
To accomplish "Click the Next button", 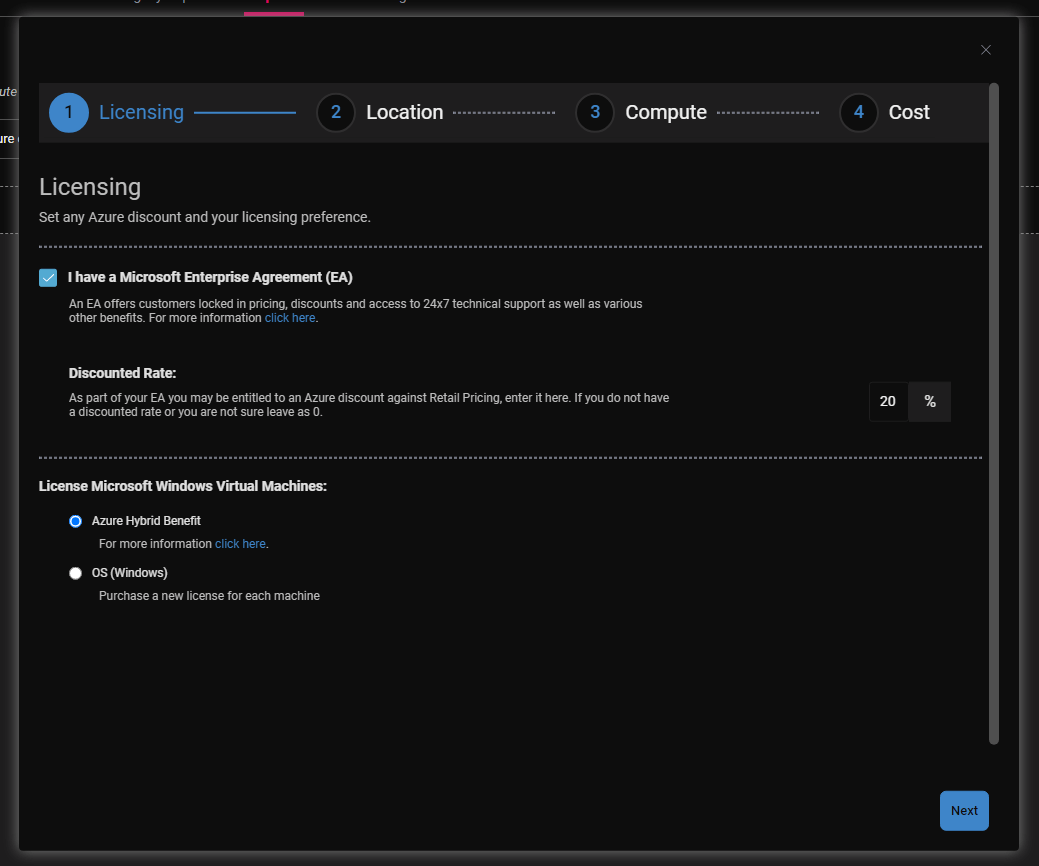I will pyautogui.click(x=964, y=810).
